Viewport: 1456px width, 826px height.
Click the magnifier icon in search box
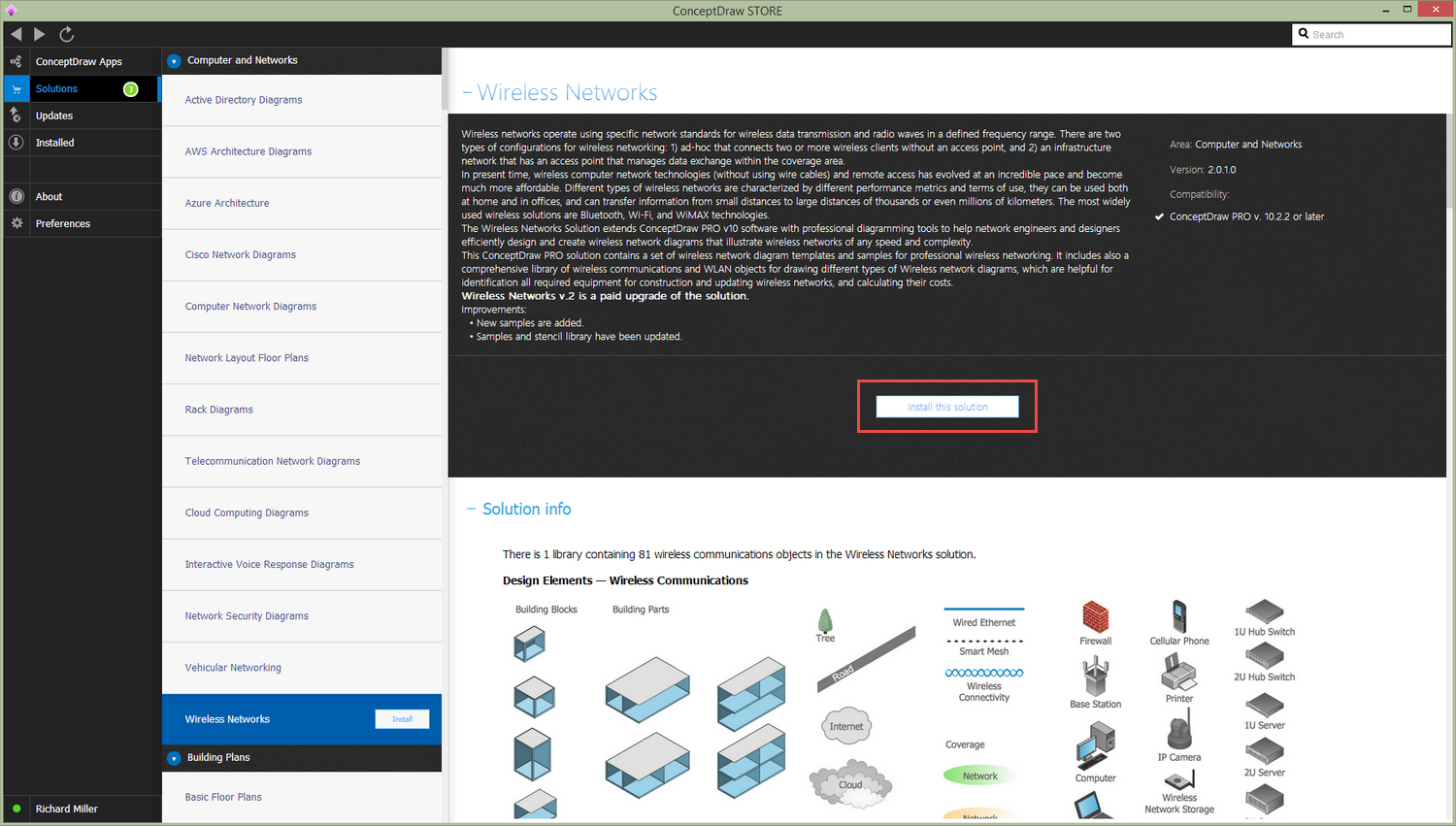[x=1304, y=34]
